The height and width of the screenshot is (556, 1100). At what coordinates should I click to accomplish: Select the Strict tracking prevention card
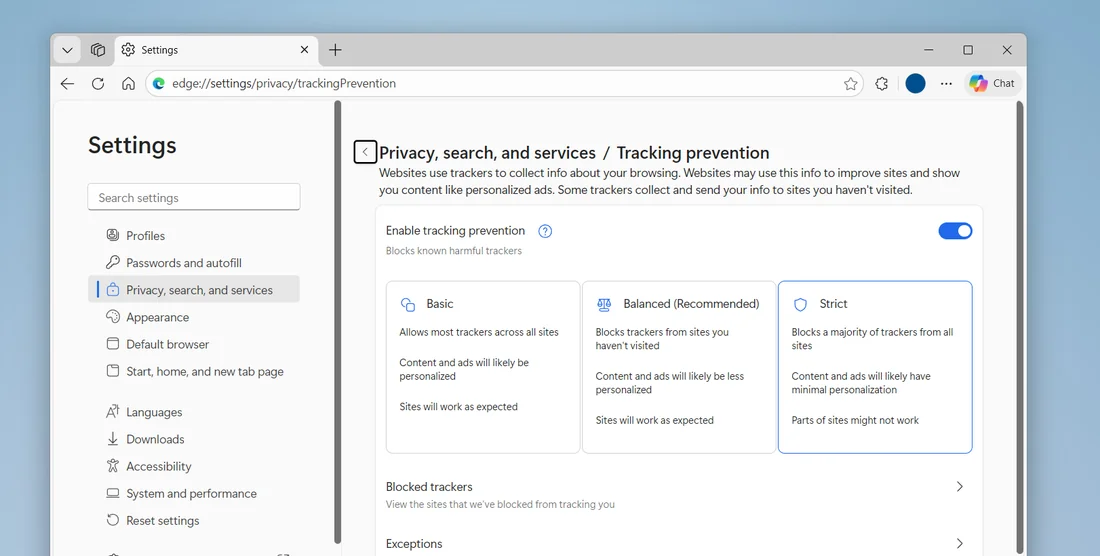click(x=875, y=367)
